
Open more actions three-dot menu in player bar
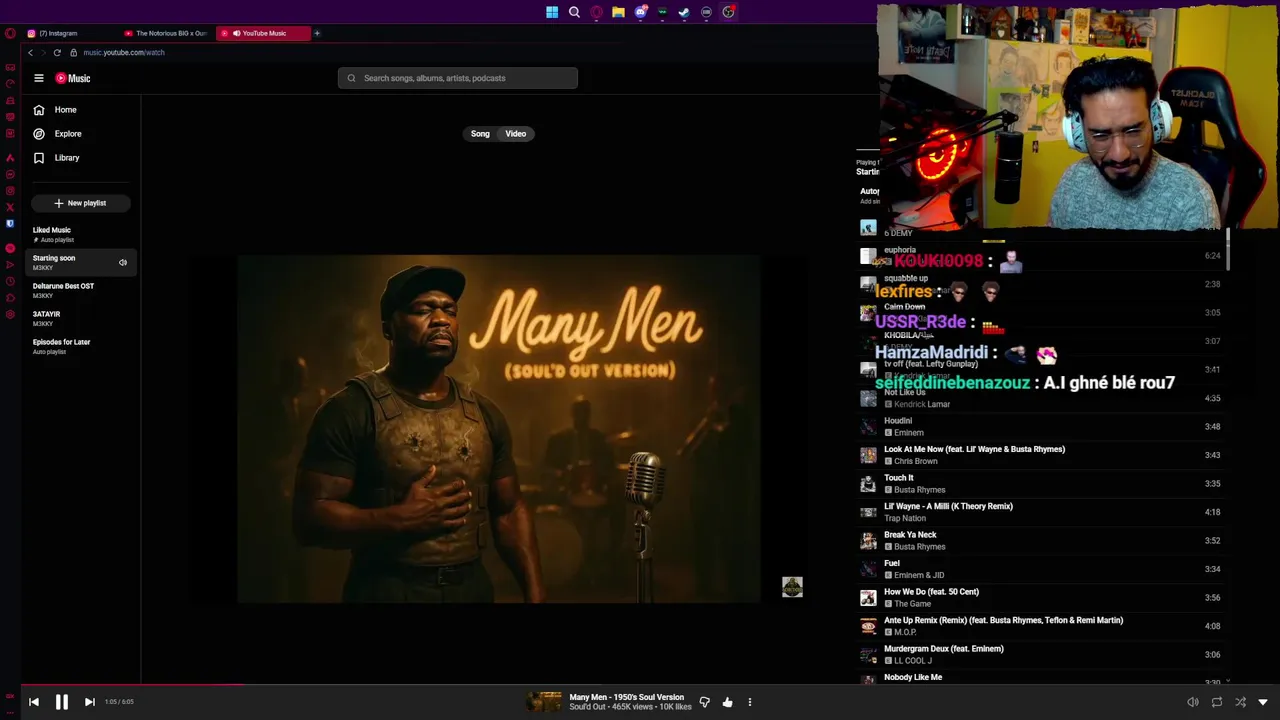[749, 702]
